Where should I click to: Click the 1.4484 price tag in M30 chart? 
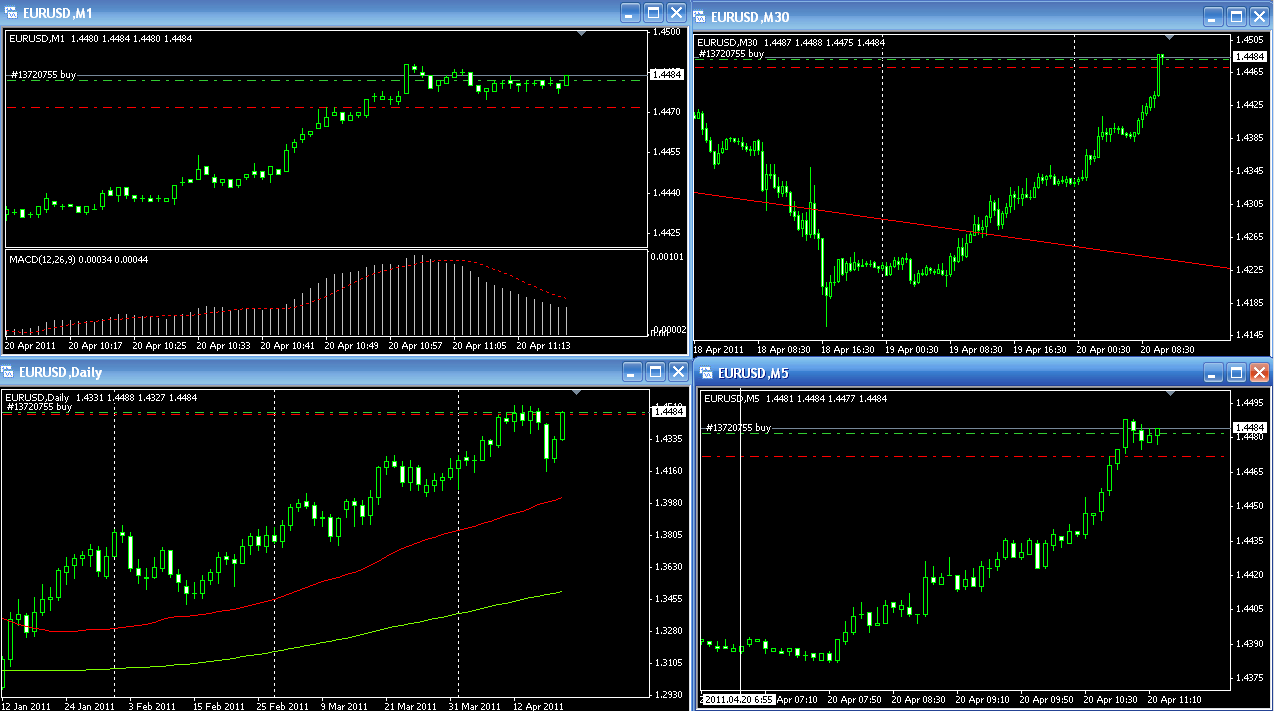point(1252,57)
